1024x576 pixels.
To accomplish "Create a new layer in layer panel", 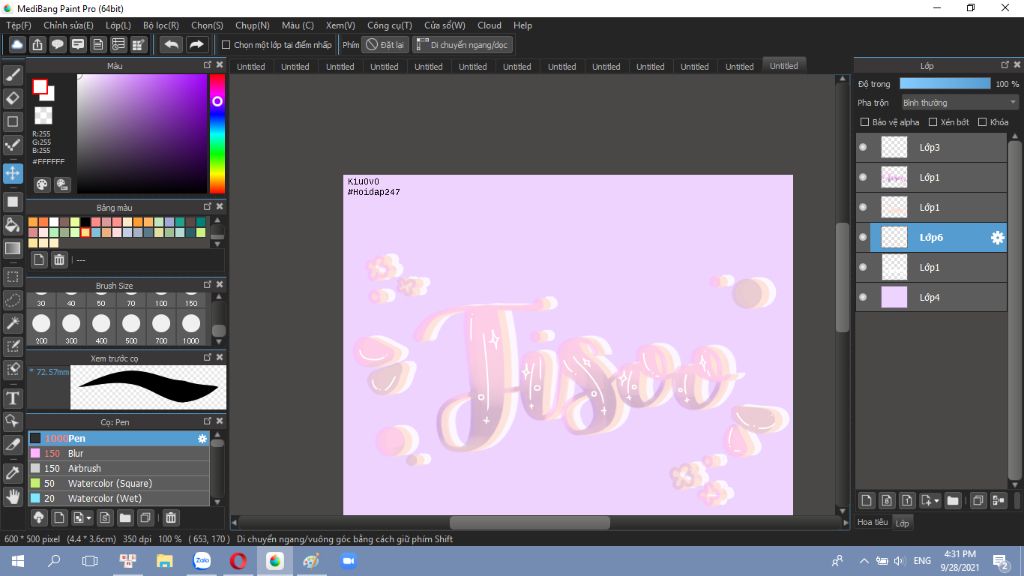I will 866,501.
